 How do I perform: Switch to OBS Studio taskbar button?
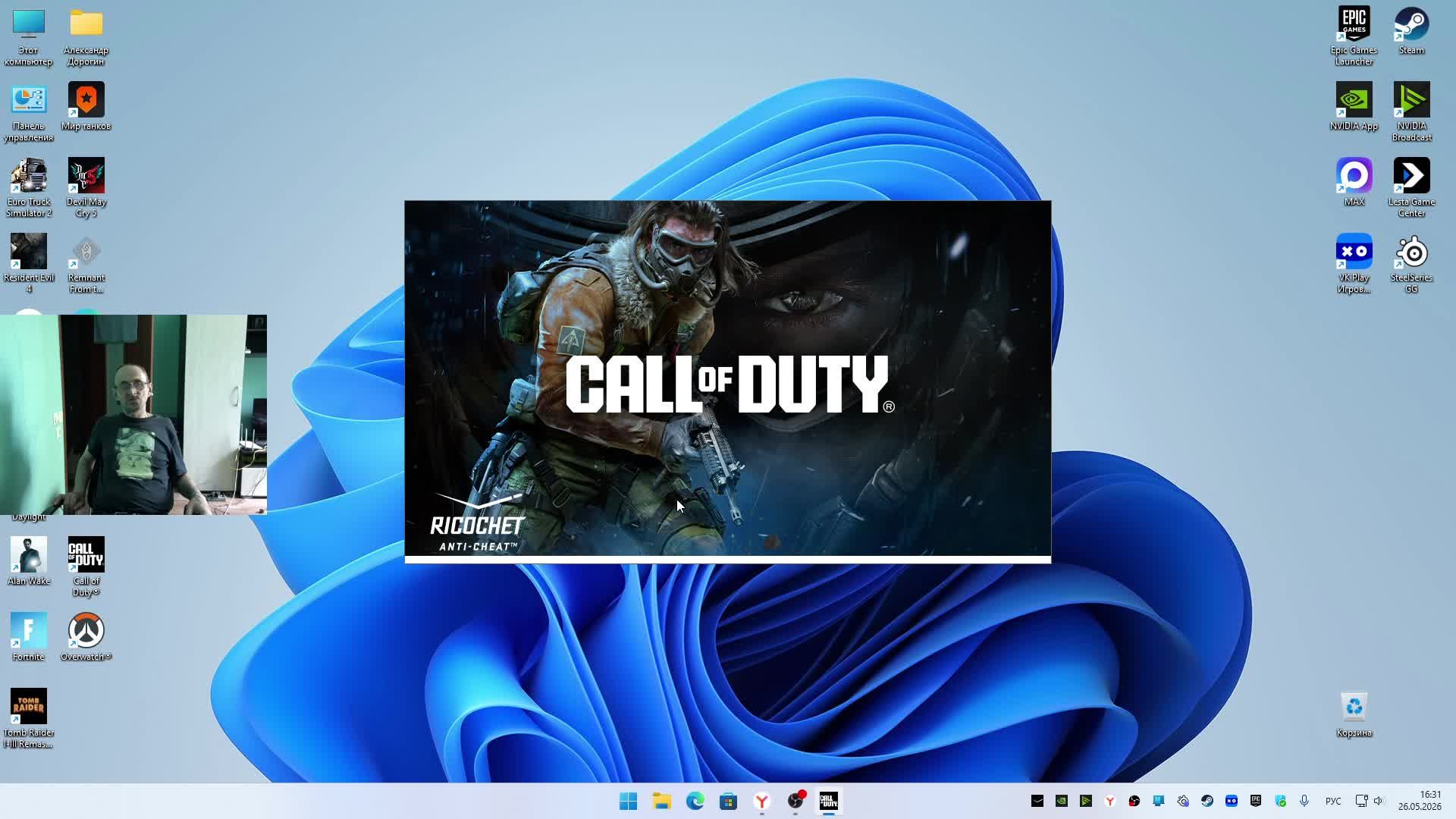pyautogui.click(x=795, y=801)
